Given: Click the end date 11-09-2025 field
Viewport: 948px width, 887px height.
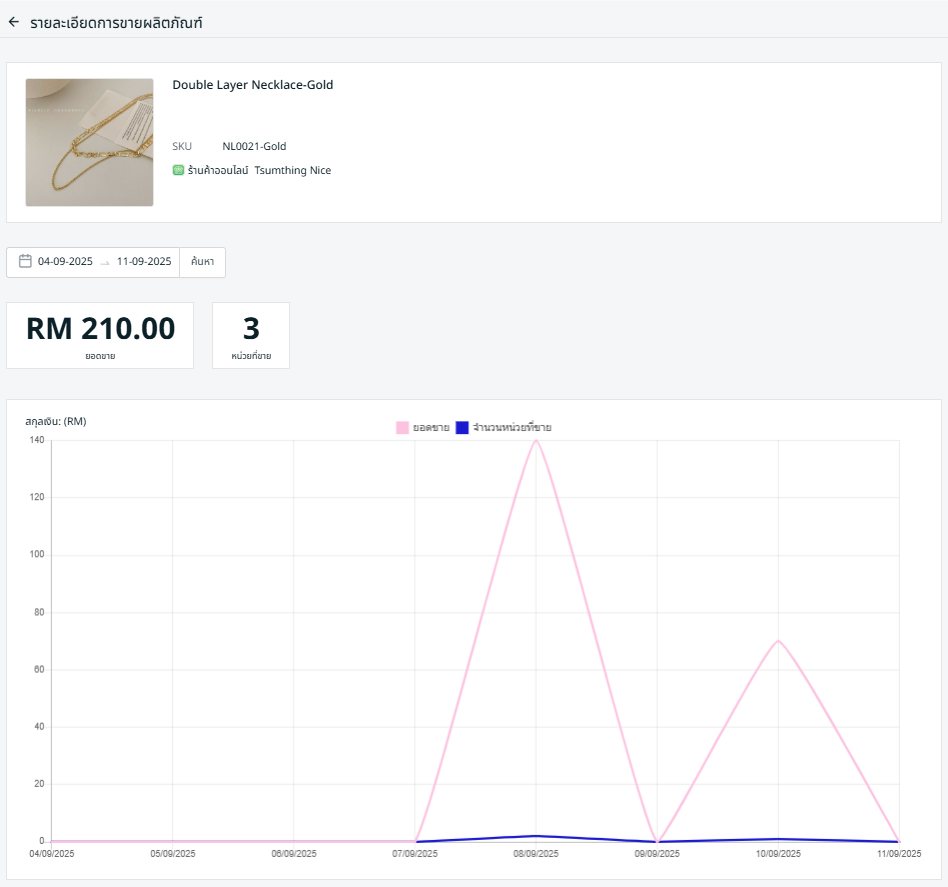Looking at the screenshot, I should pos(144,262).
